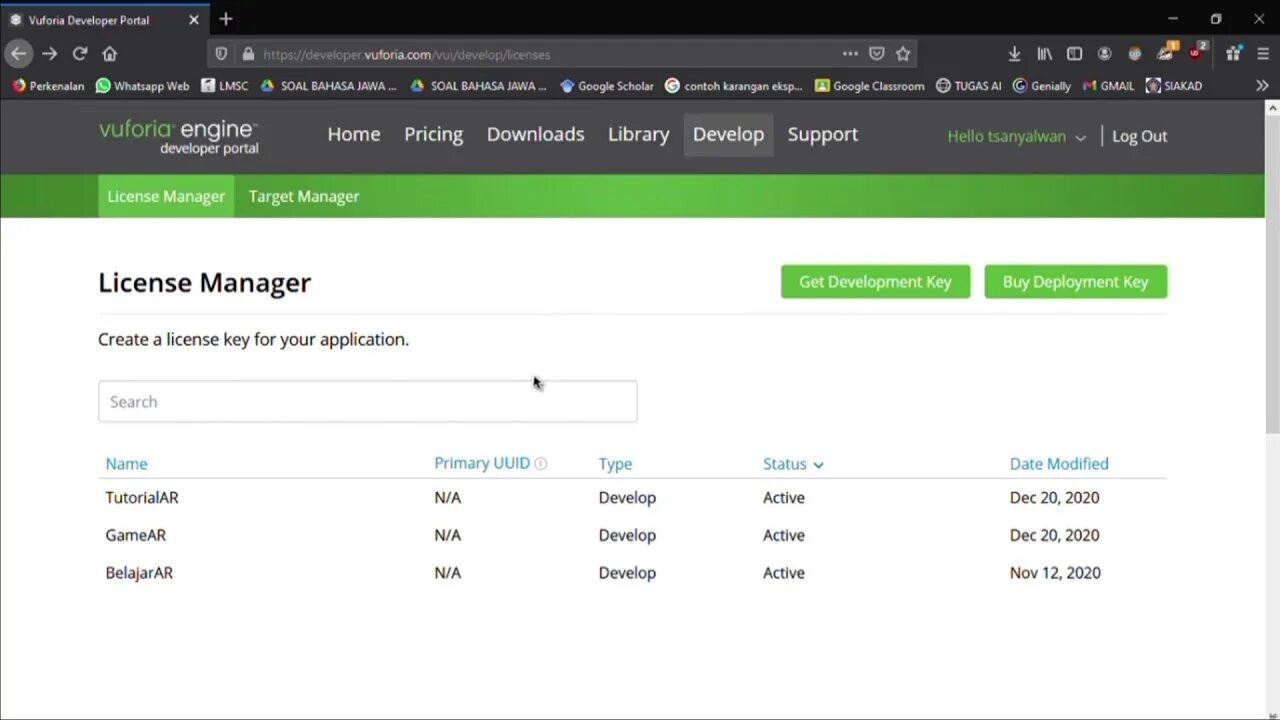Click the uBlock Origin extension icon
The width and height of the screenshot is (1280, 720).
click(x=1197, y=52)
